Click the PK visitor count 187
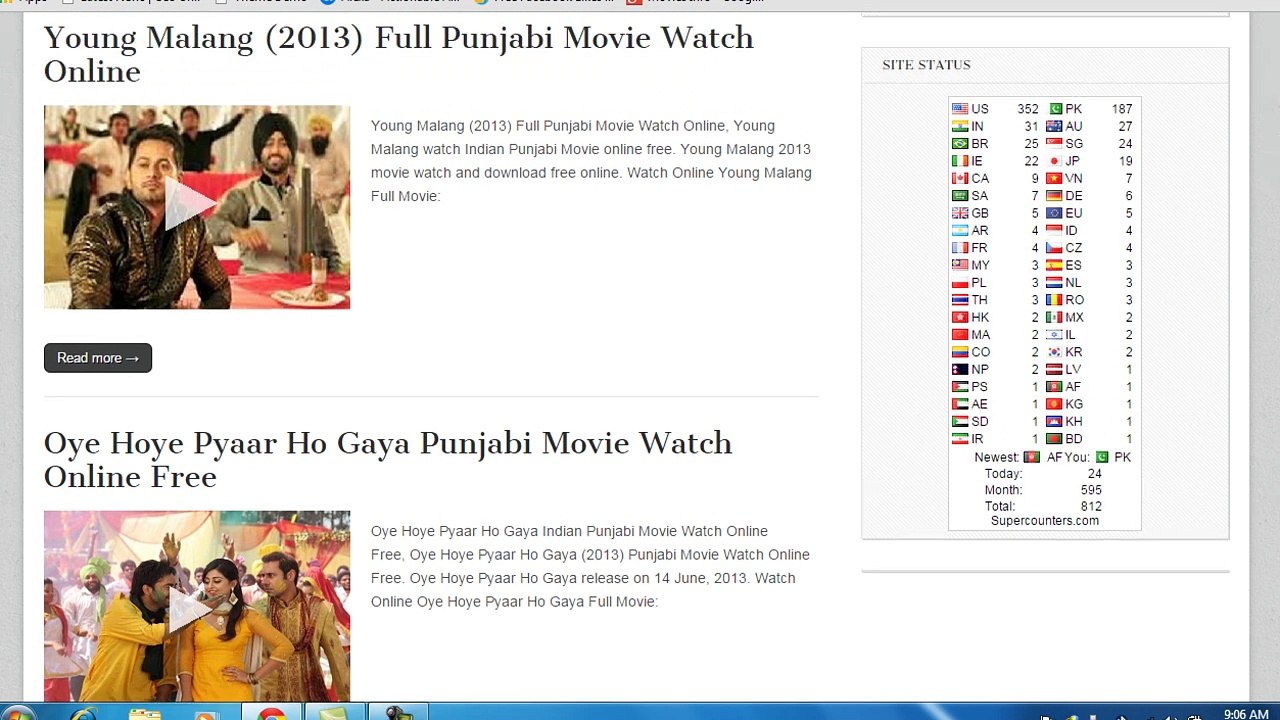This screenshot has width=1280, height=720. coord(1122,109)
